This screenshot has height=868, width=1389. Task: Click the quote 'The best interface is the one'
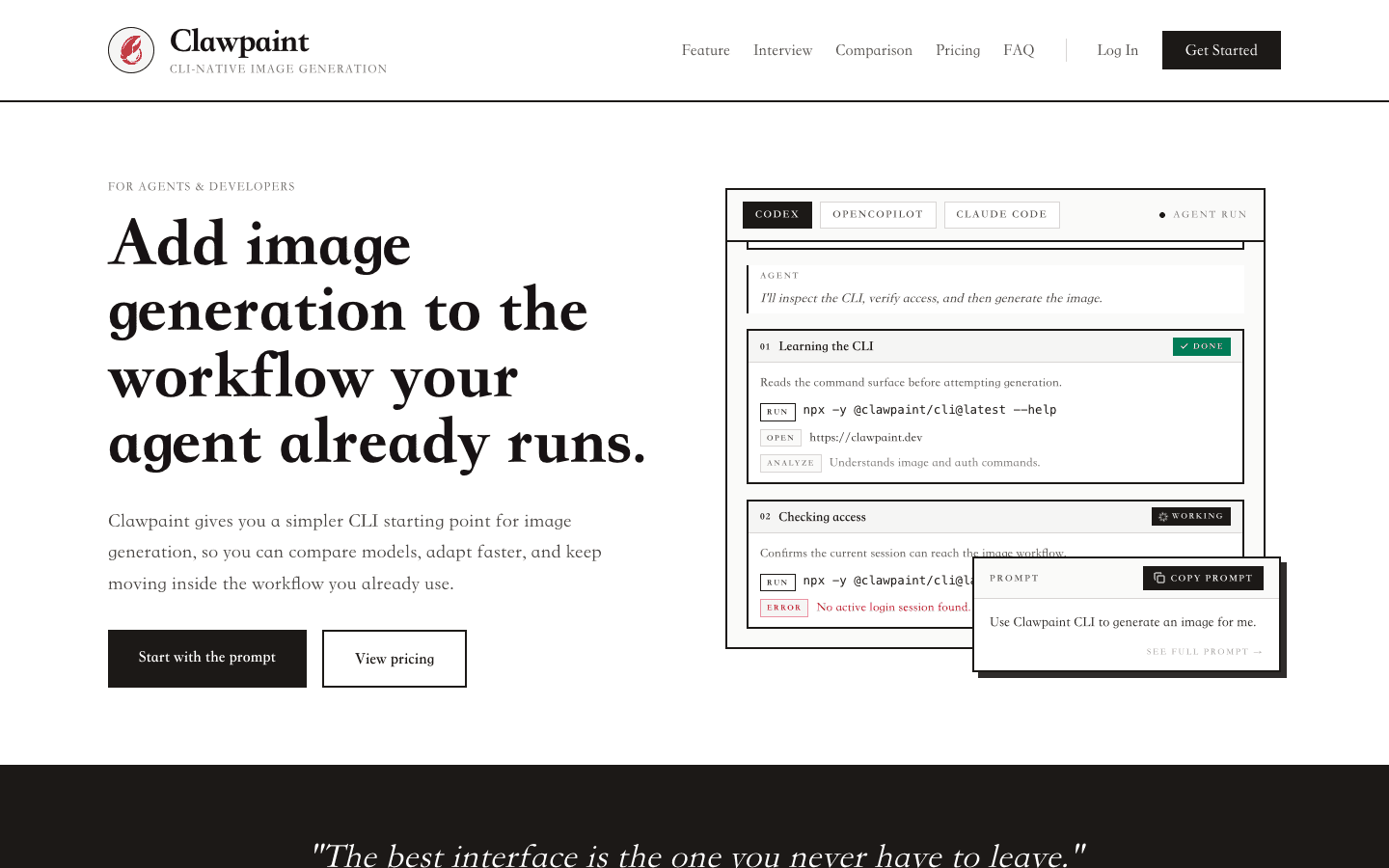click(698, 854)
